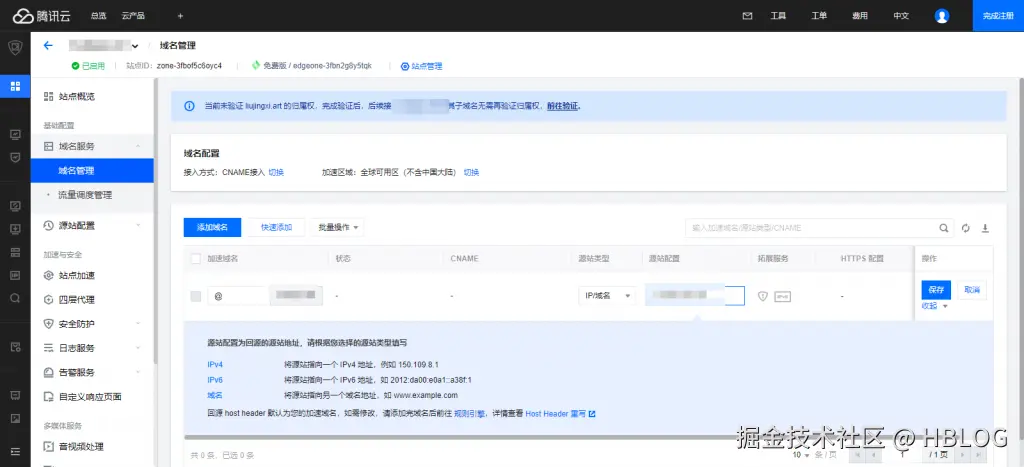The width and height of the screenshot is (1024, 467).
Task: Click the bottom list menu icon in dark sidebar
Action: click(15, 451)
